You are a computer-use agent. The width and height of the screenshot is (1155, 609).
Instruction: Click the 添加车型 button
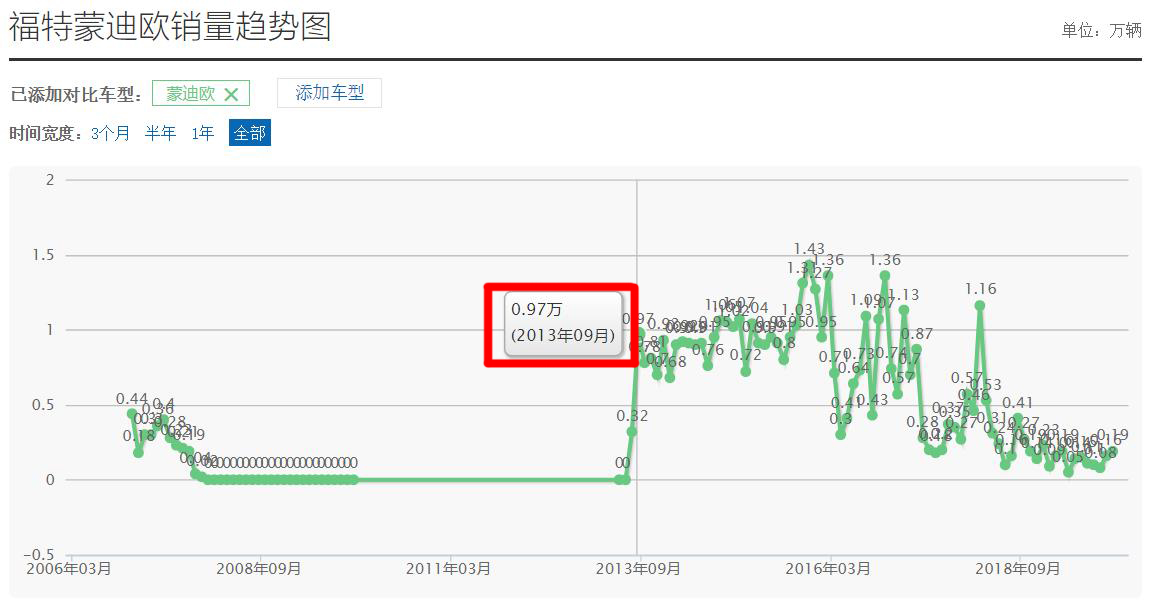[x=329, y=93]
